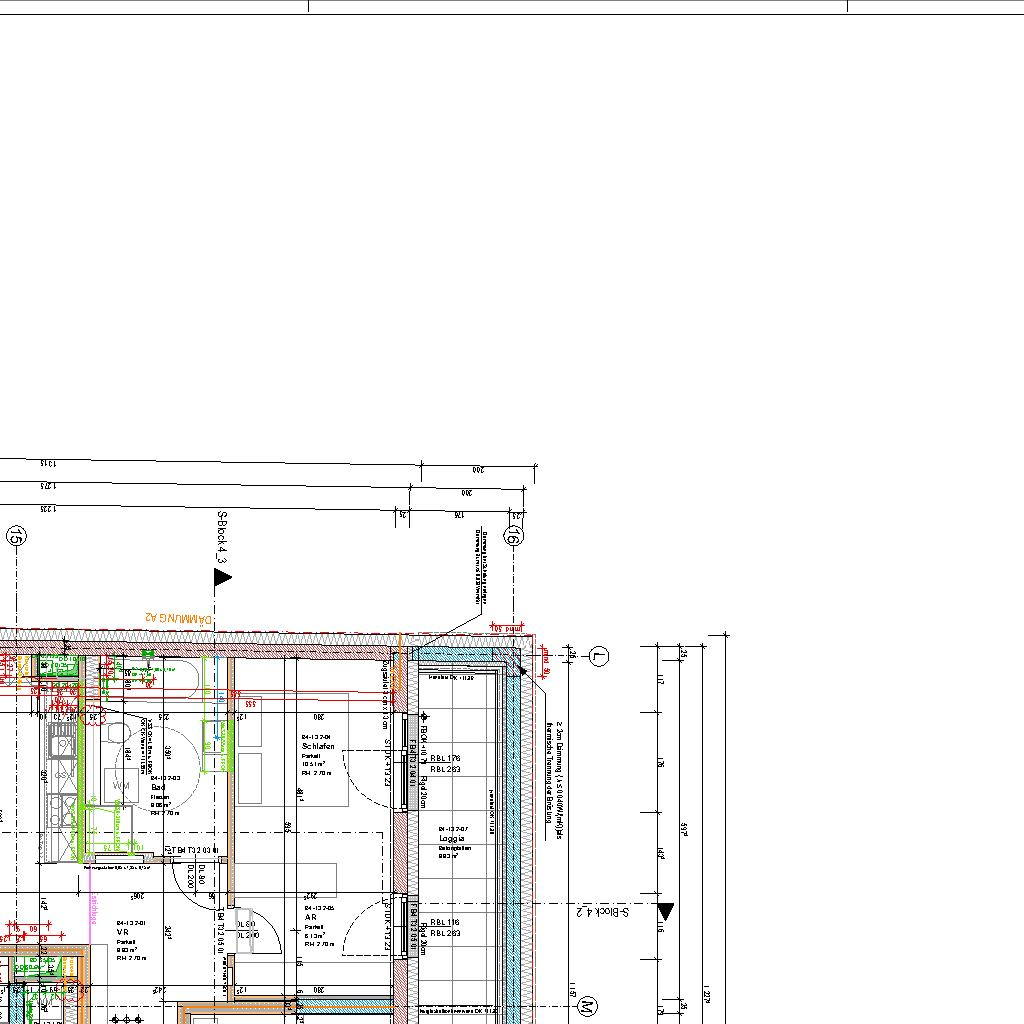Image resolution: width=1024 pixels, height=1024 pixels.
Task: Click grid axis bubble M
Action: [587, 1006]
